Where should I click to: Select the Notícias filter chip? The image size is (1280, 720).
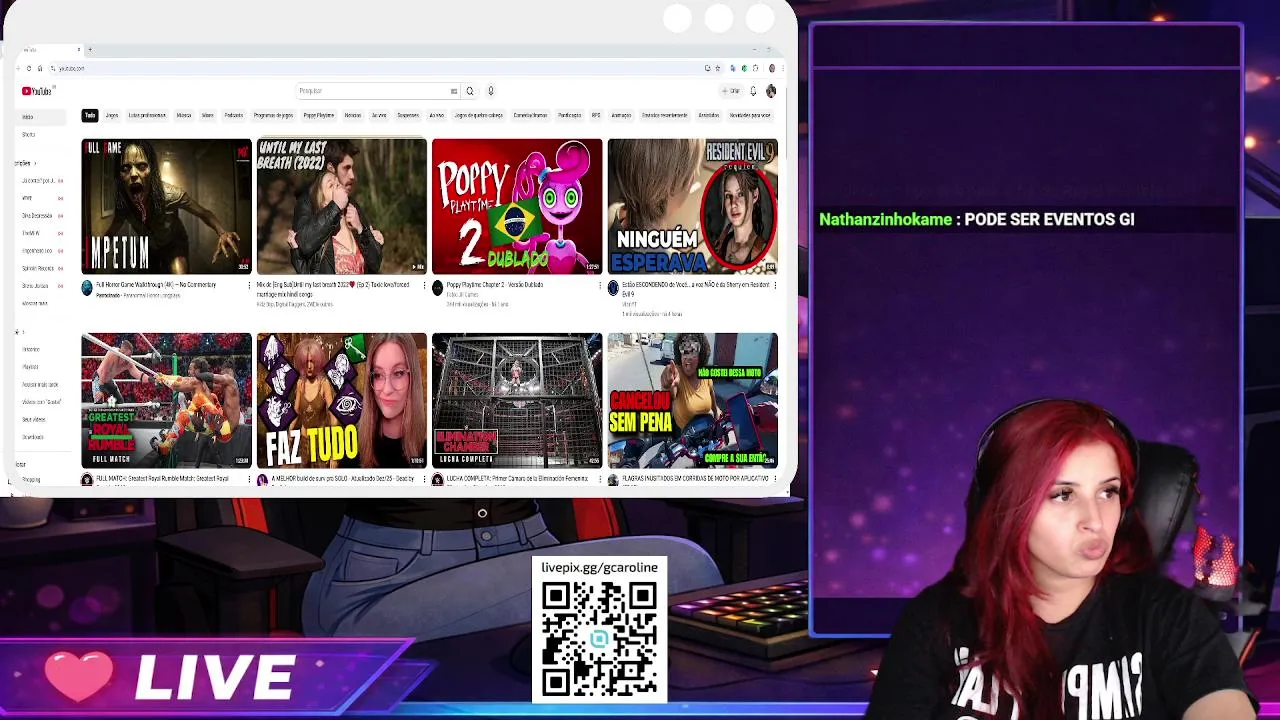pos(353,115)
